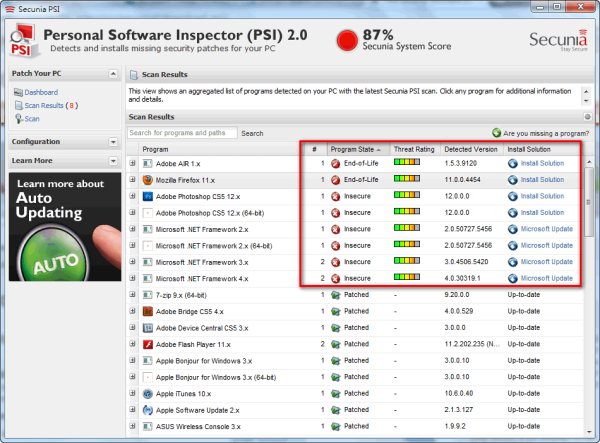The height and width of the screenshot is (443, 600).
Task: Click threat rating bar for Adobe Photoshop CS5 12.x
Action: [x=407, y=195]
